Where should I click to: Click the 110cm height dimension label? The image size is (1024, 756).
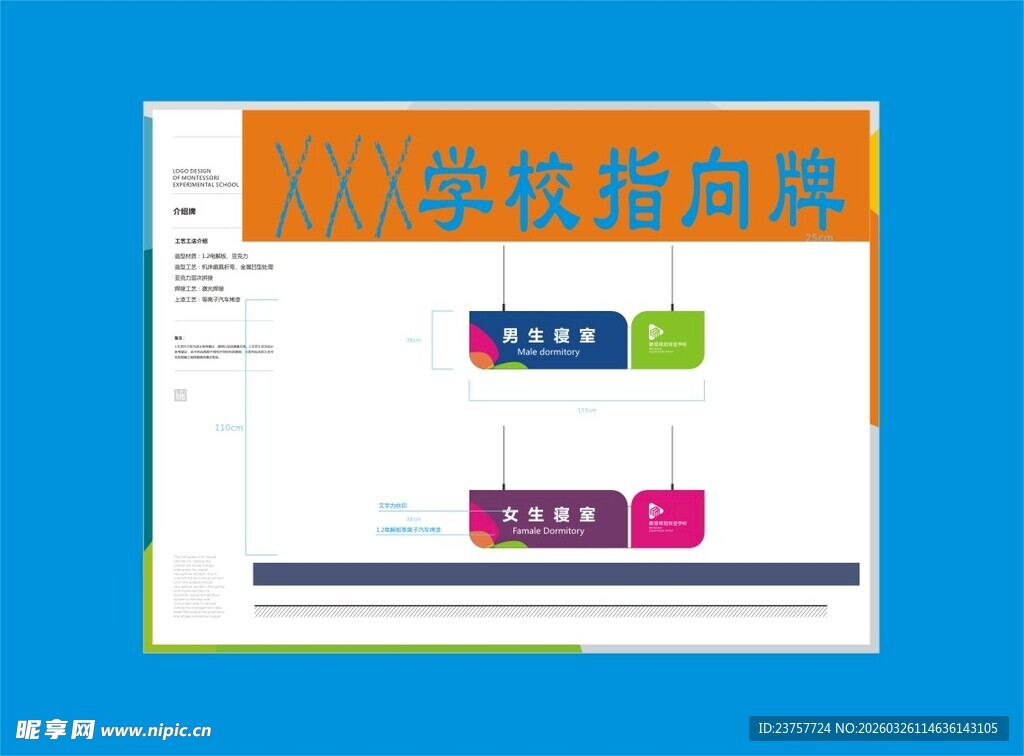tap(229, 427)
